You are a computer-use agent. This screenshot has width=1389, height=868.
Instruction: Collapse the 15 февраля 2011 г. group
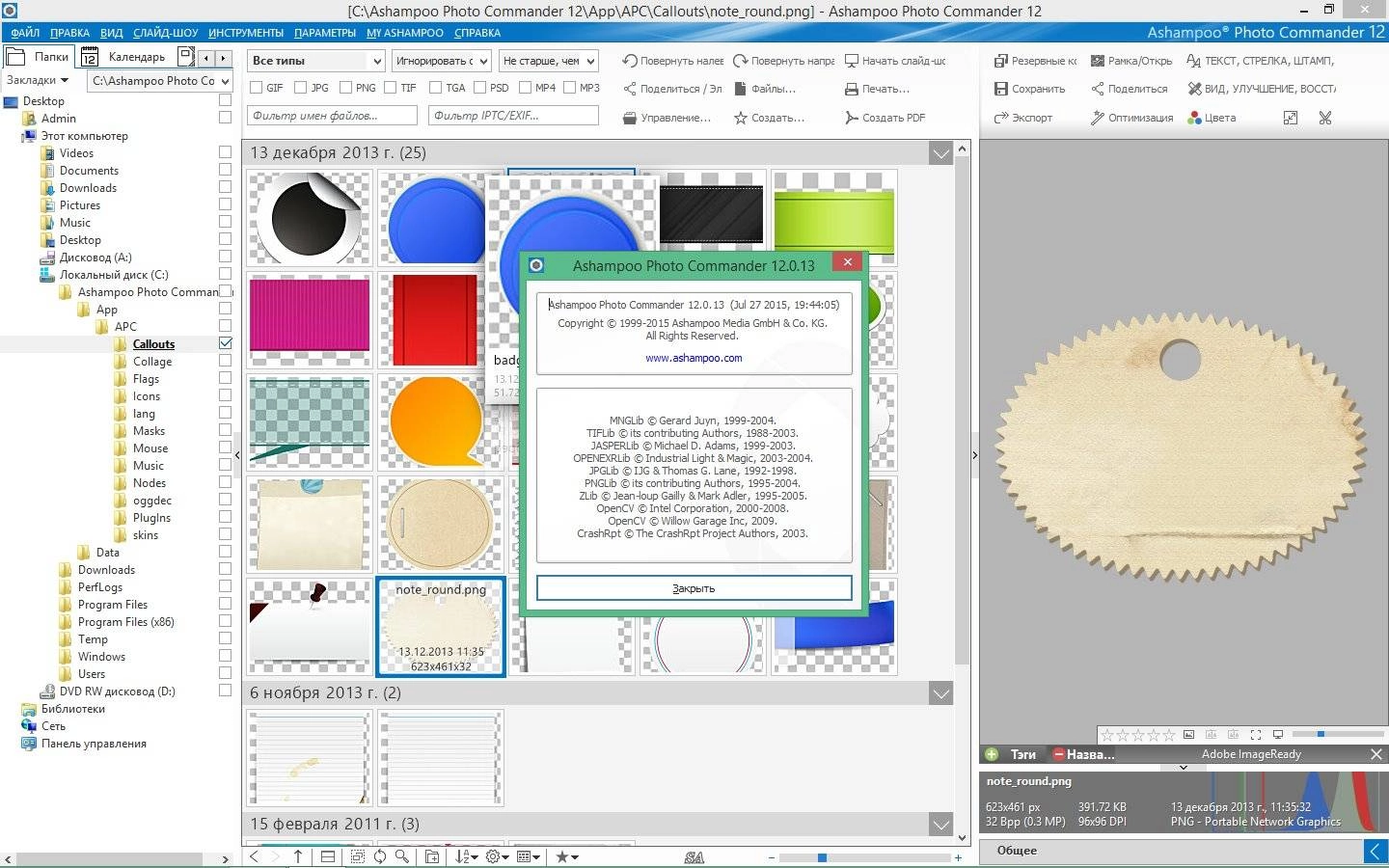940,825
